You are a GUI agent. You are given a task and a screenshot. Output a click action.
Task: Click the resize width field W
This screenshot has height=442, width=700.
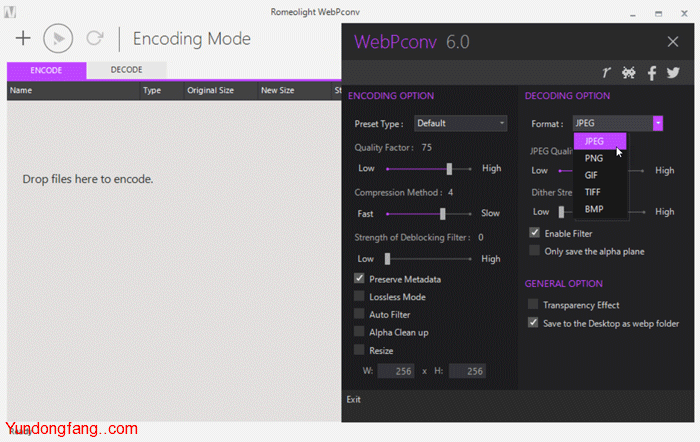(x=396, y=371)
